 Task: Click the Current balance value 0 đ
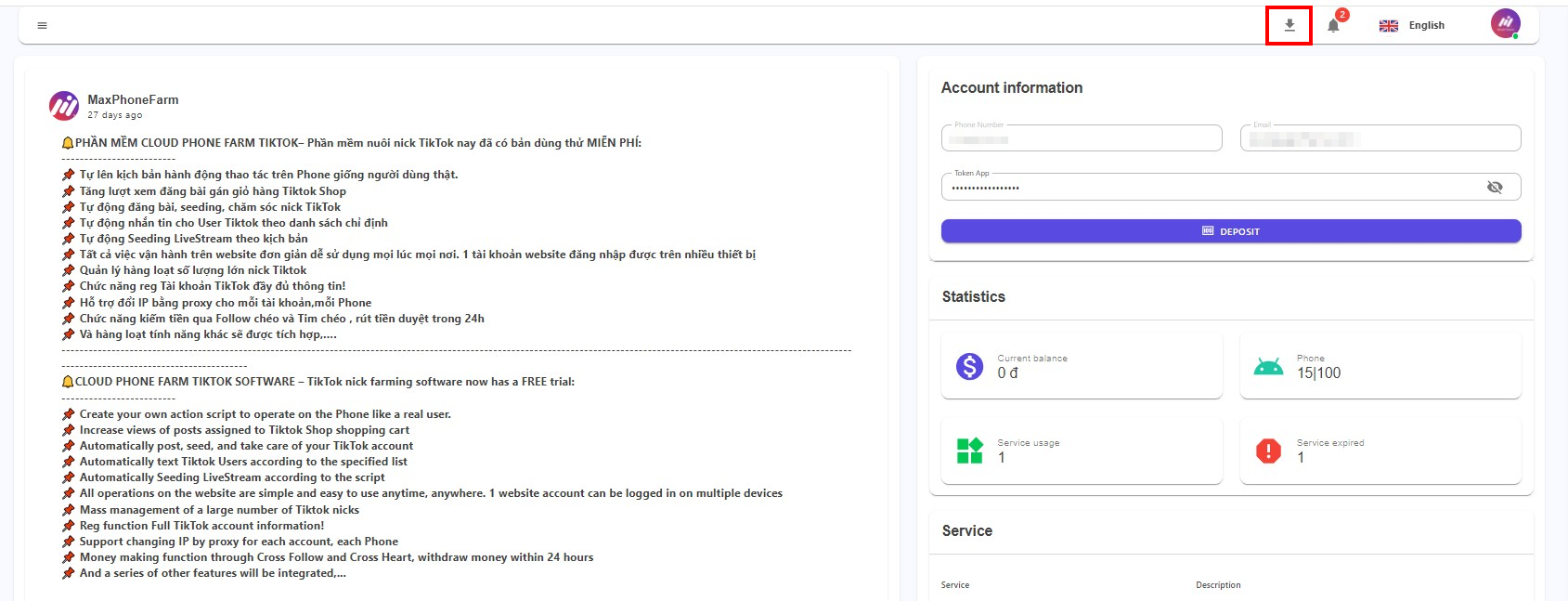pos(1007,372)
